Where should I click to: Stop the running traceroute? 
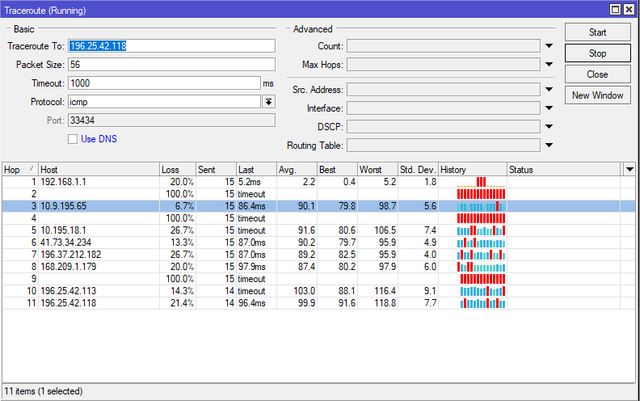pyautogui.click(x=598, y=53)
